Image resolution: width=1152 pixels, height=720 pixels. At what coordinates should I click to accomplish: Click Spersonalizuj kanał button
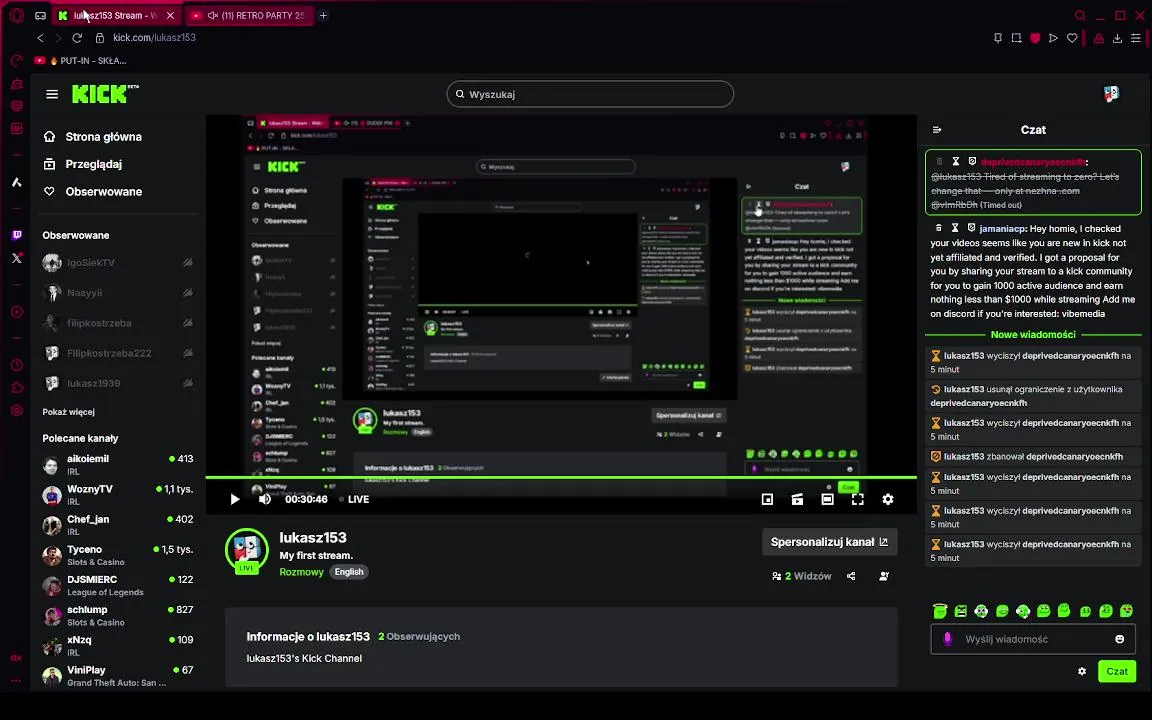[x=829, y=542]
